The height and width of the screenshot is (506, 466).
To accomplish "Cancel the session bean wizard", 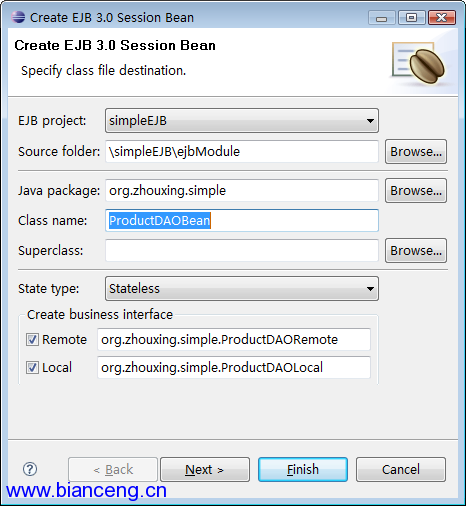I will (x=401, y=469).
